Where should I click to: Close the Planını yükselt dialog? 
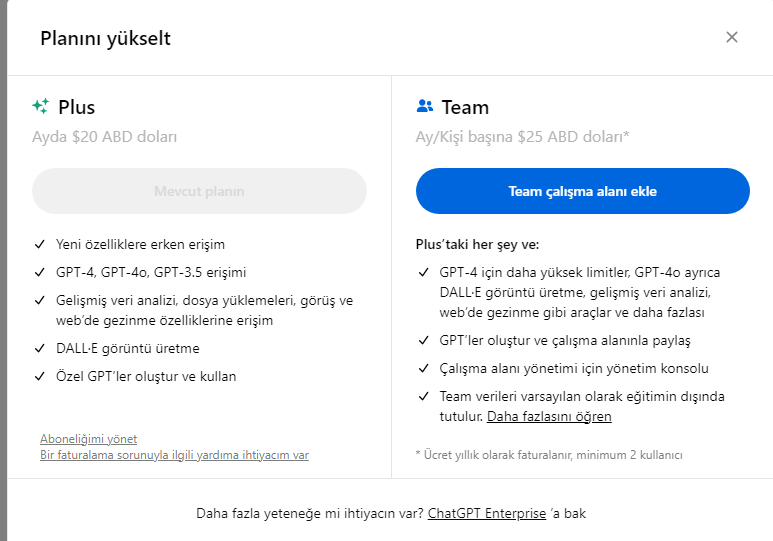pyautogui.click(x=732, y=37)
